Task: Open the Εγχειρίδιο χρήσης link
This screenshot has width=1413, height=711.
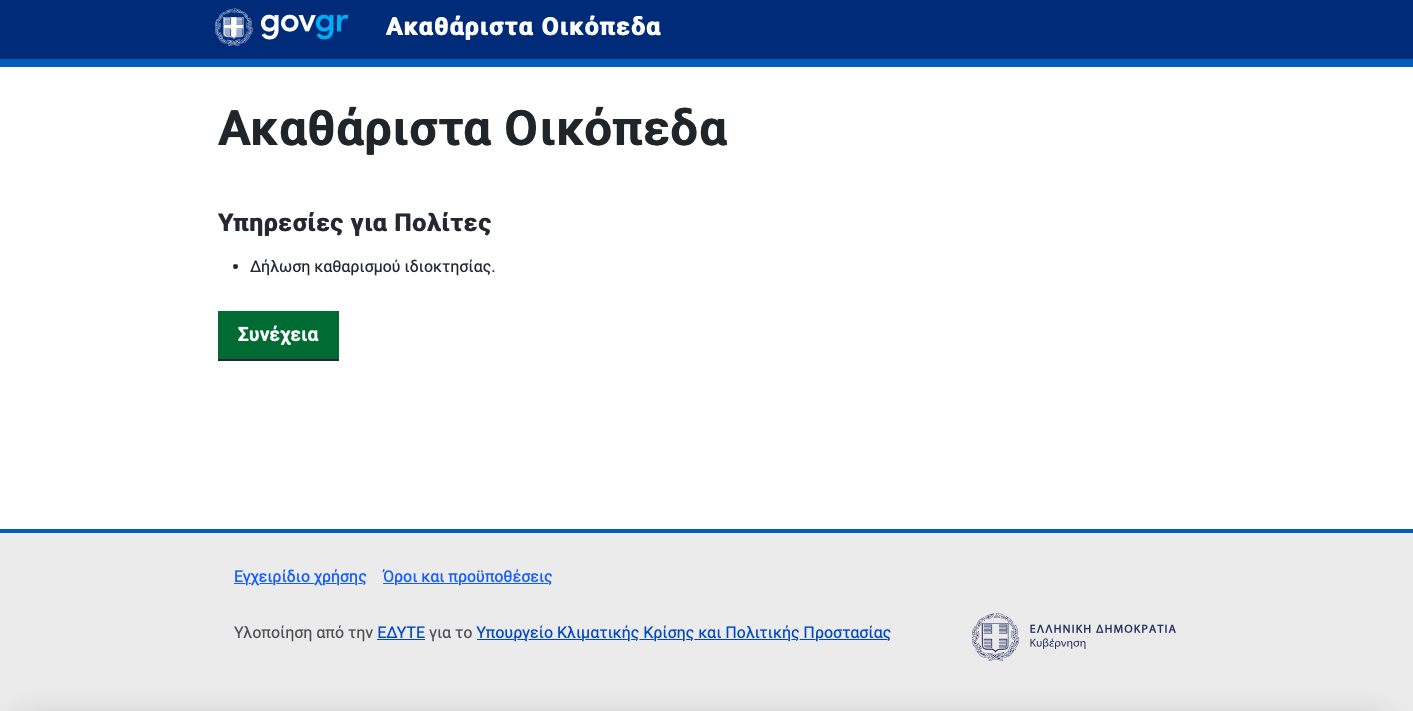Action: 300,577
